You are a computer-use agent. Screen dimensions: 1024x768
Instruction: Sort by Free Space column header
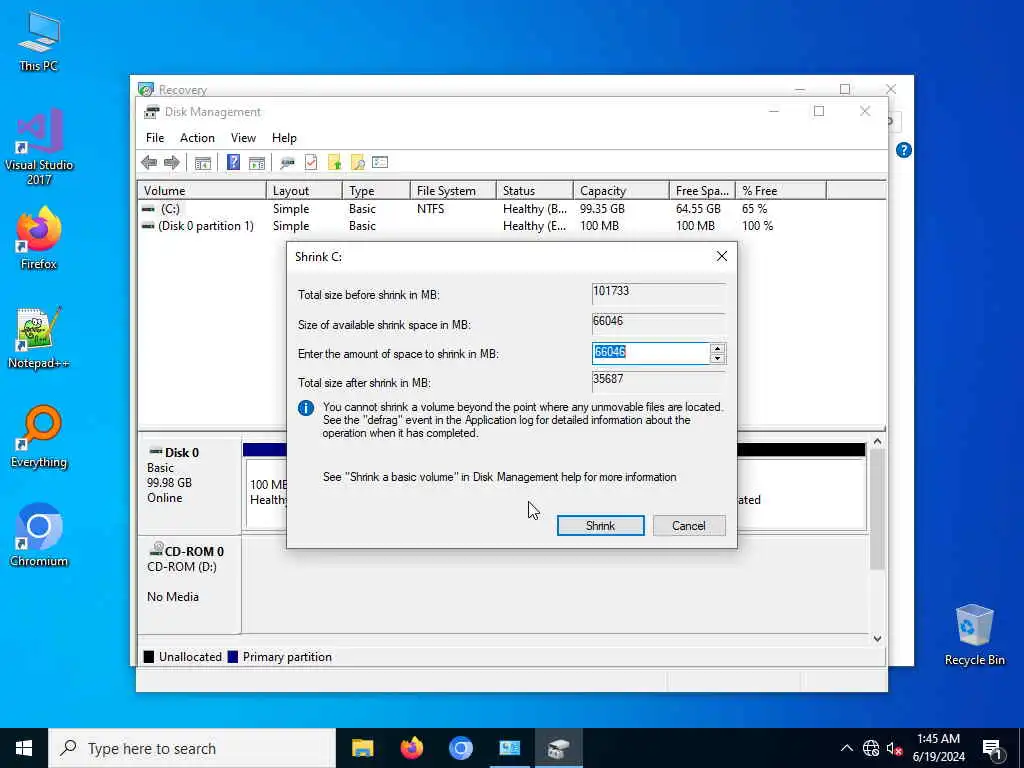702,191
